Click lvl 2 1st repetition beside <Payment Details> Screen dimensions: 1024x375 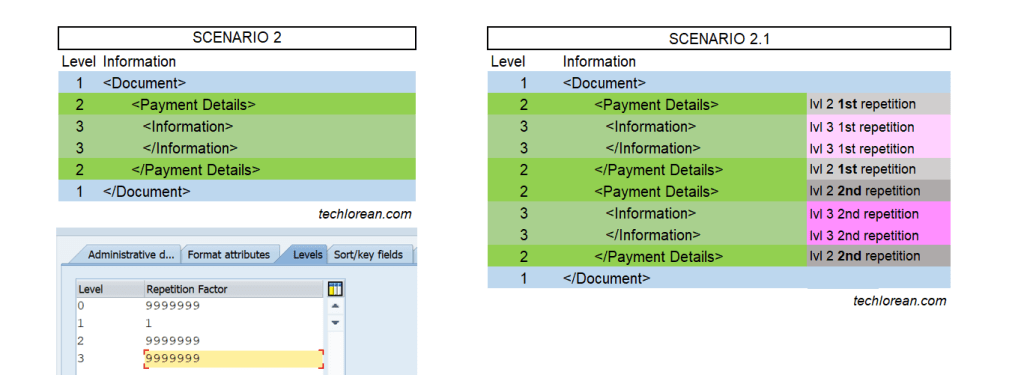878,104
